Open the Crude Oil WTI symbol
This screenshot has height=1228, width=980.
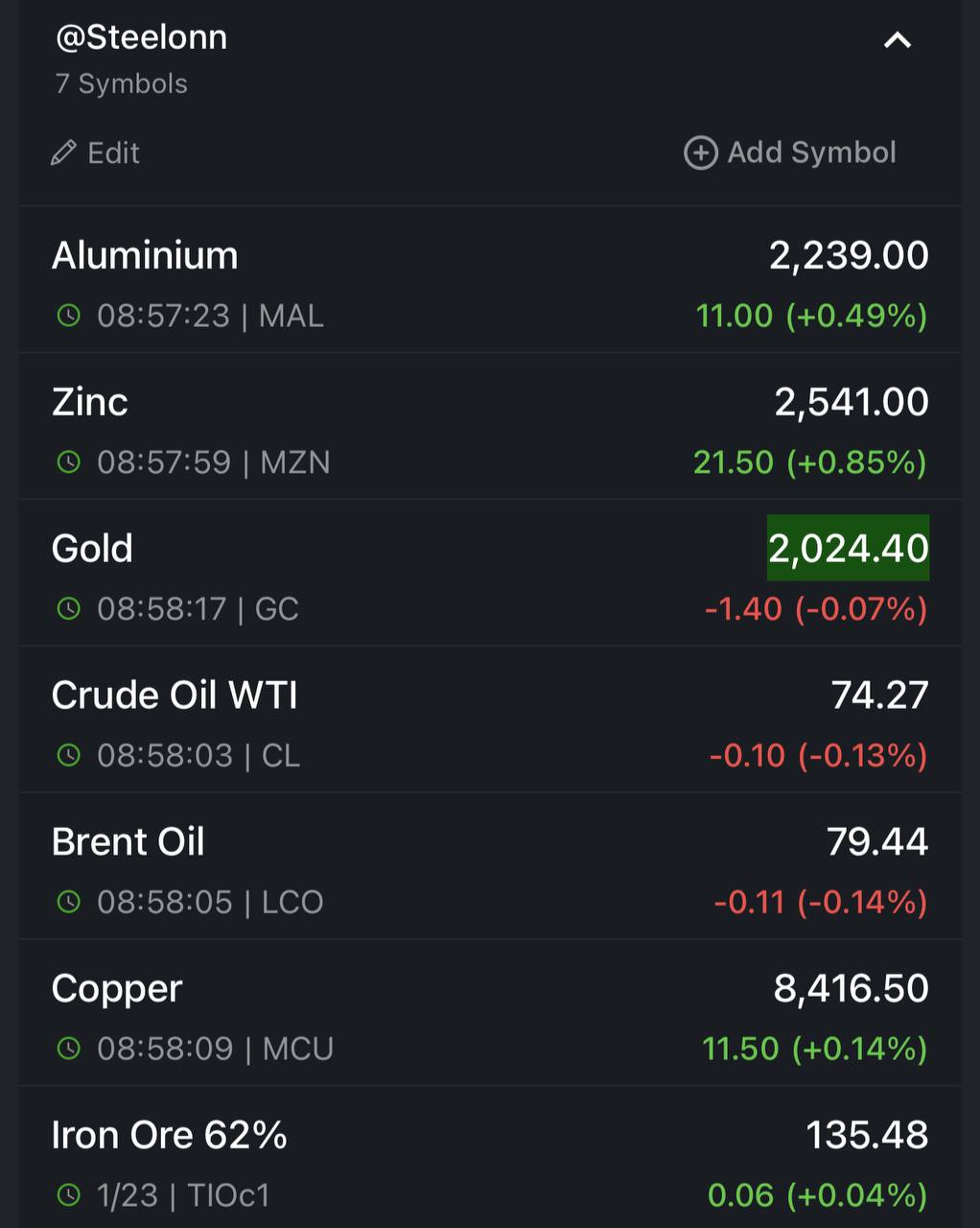click(490, 720)
